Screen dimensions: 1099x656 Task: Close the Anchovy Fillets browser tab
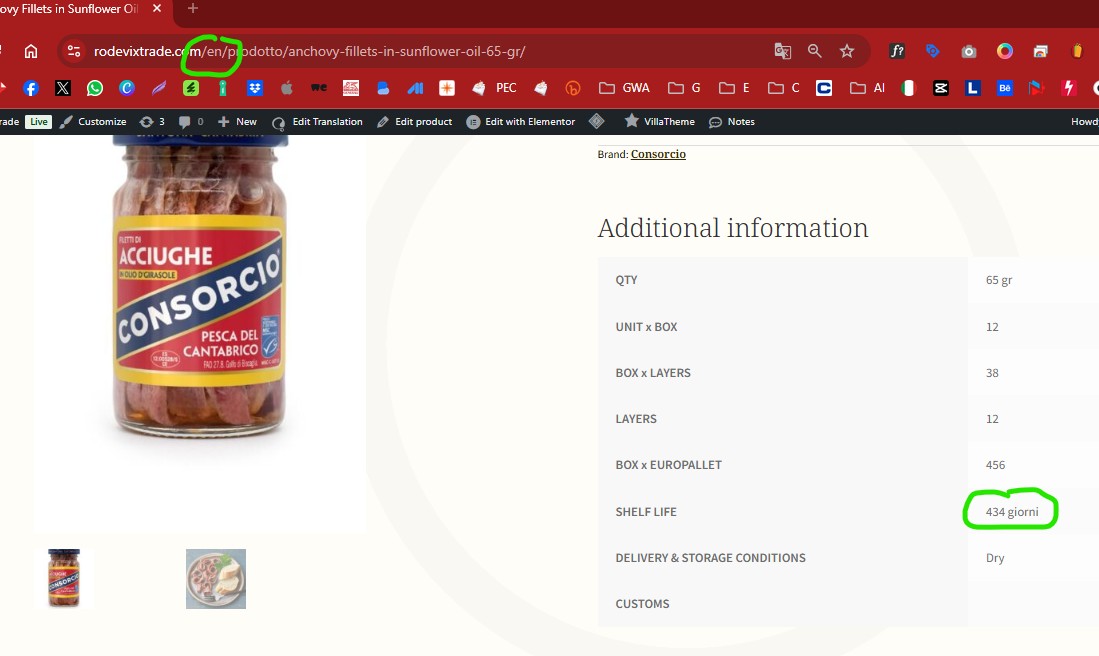(x=157, y=8)
